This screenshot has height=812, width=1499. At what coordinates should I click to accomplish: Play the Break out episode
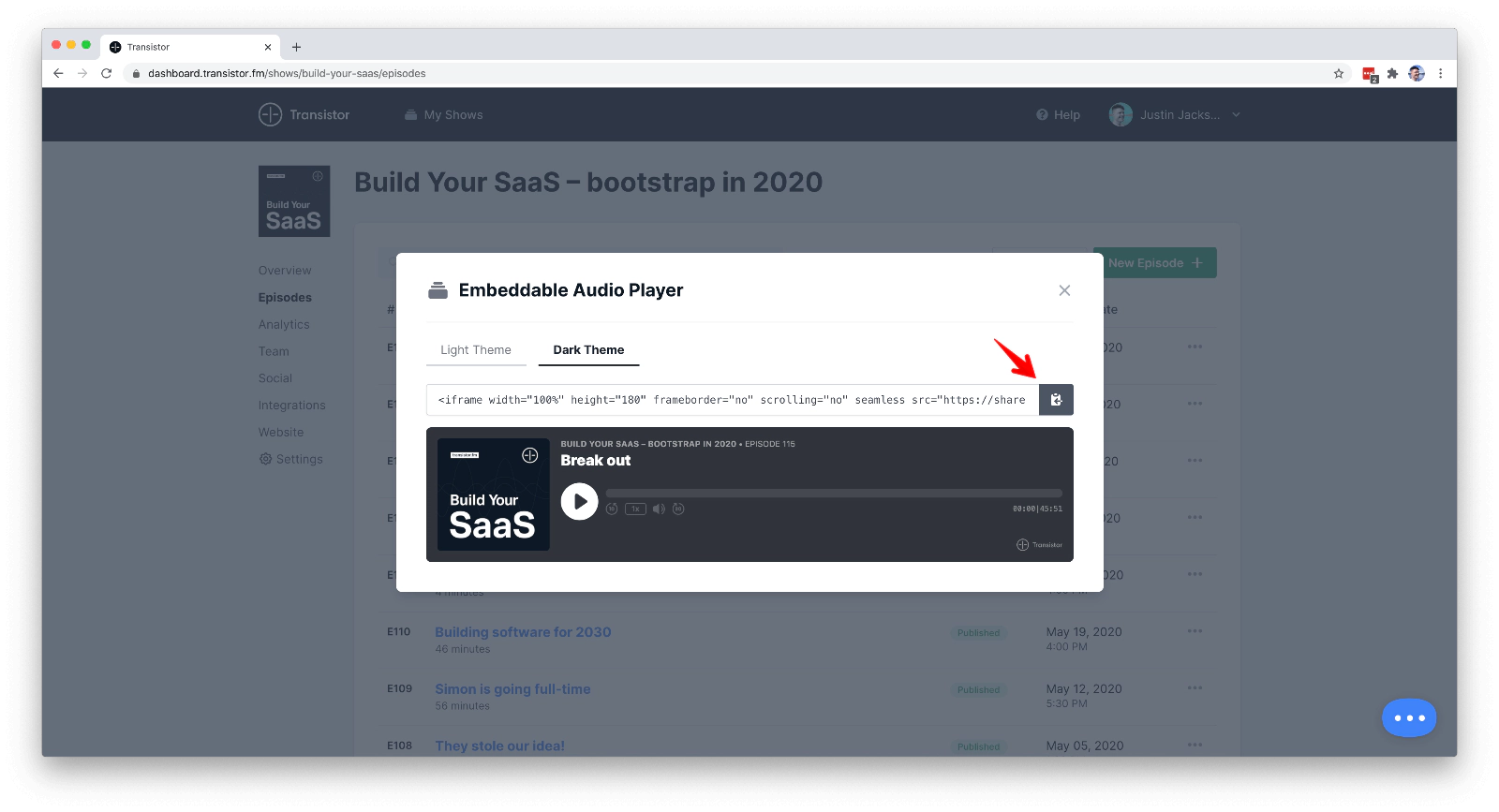click(x=579, y=502)
